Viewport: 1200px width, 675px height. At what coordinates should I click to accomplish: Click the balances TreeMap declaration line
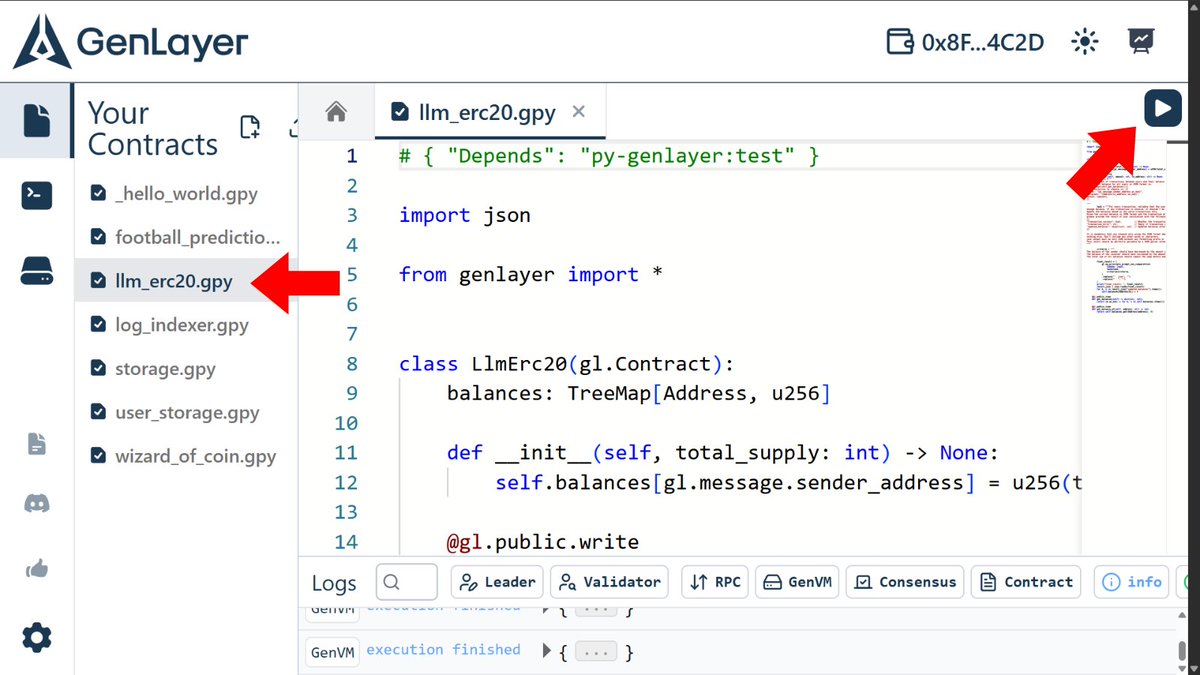638,393
